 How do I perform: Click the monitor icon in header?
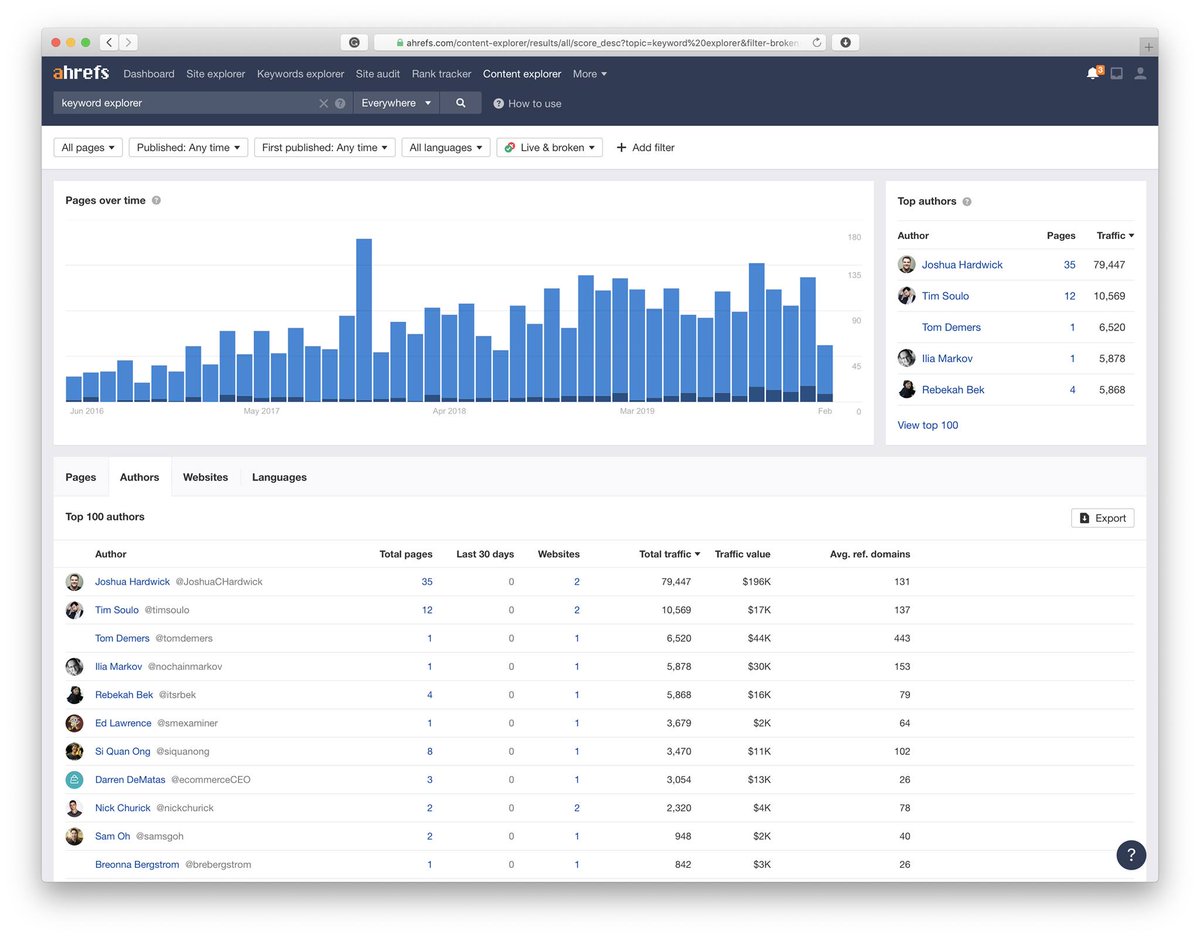click(x=1117, y=74)
